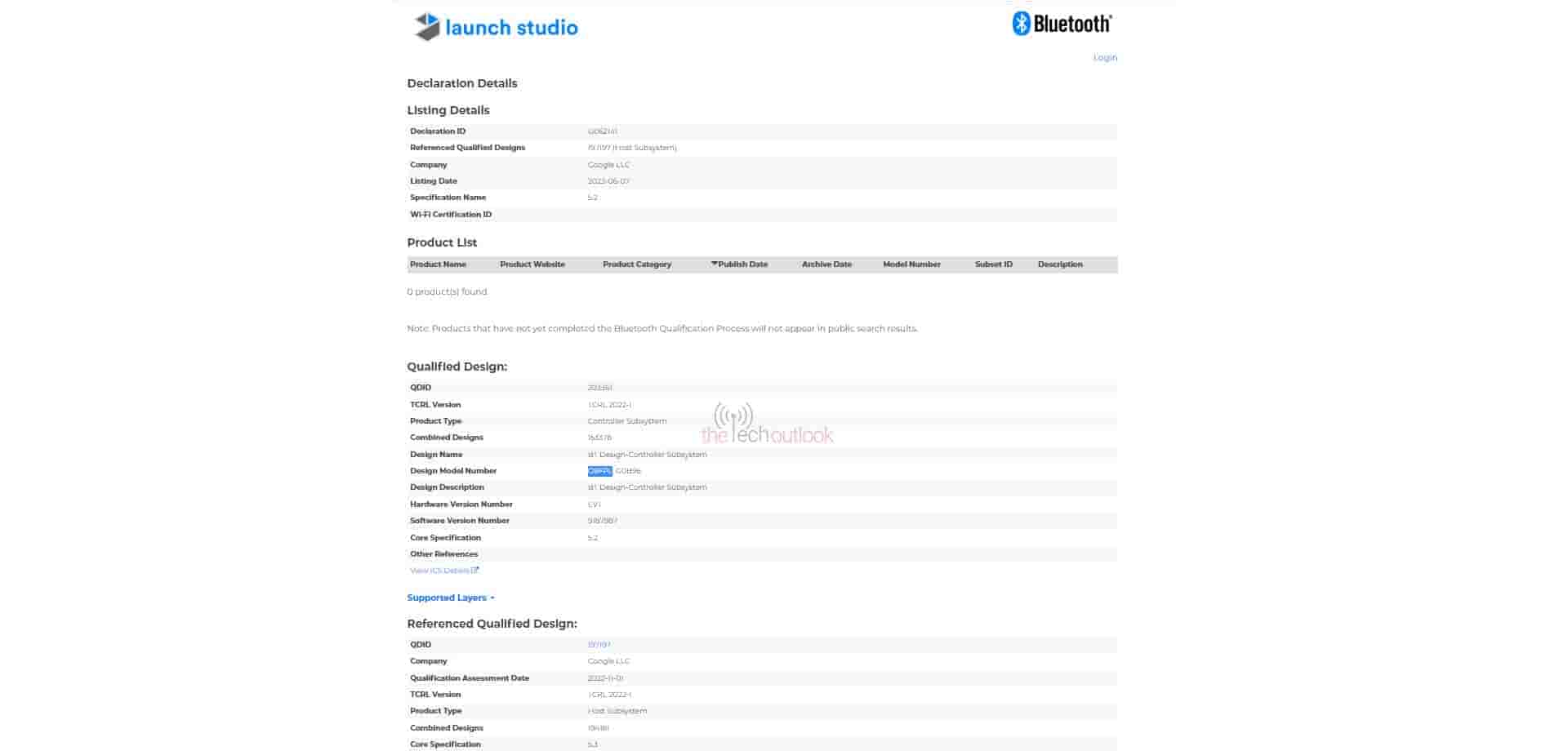Click the Declaration ID value

(x=602, y=131)
